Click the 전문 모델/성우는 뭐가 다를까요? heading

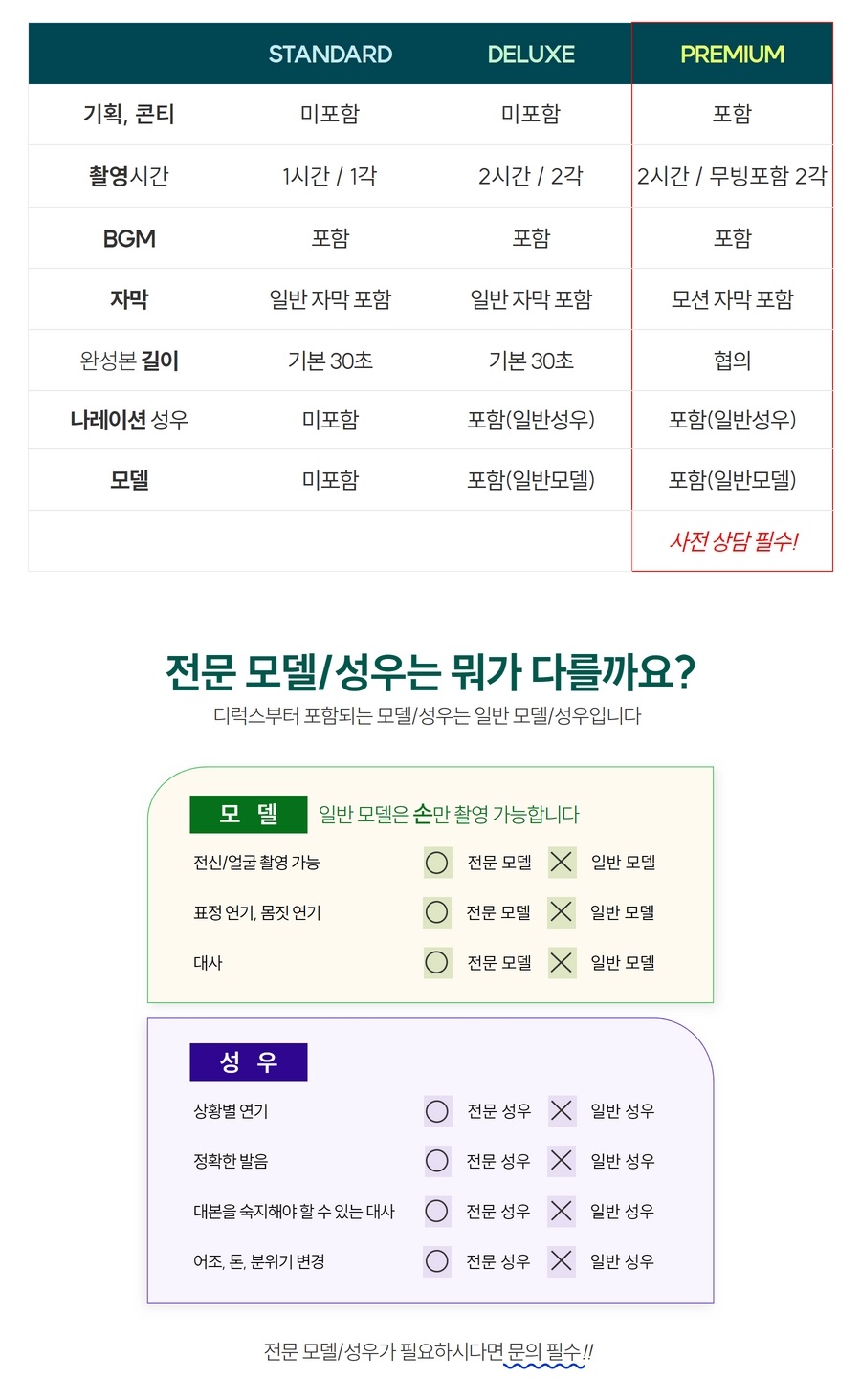pos(430,672)
